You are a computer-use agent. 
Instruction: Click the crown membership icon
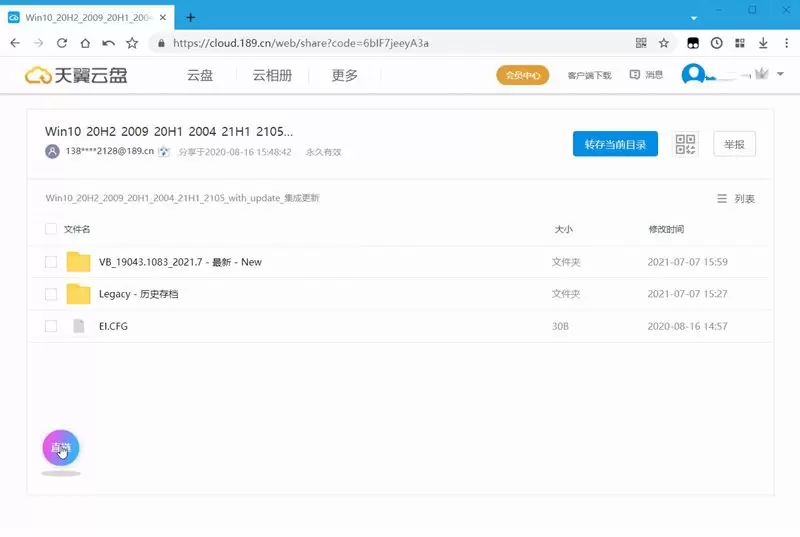click(761, 74)
